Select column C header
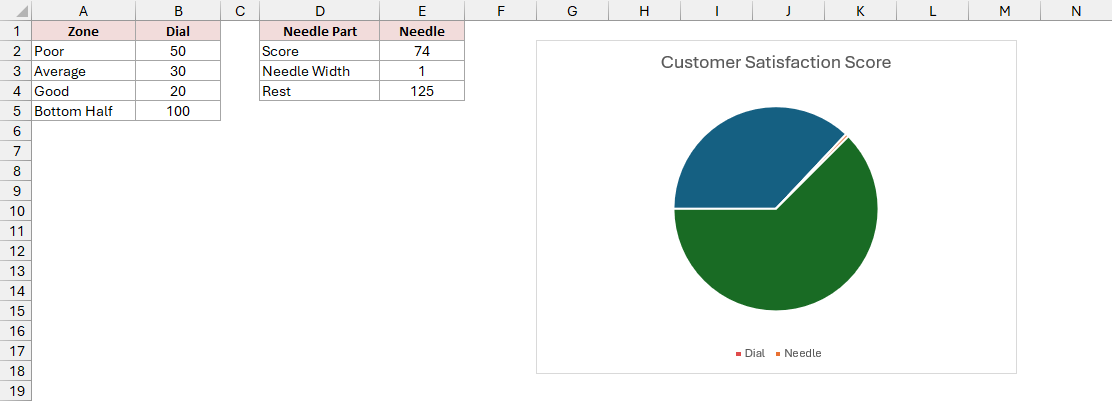 [240, 11]
